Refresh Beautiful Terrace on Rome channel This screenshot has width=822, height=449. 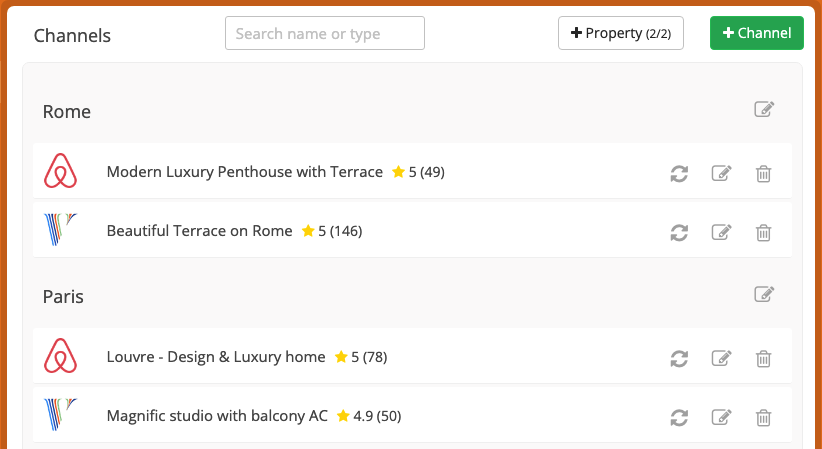[679, 232]
